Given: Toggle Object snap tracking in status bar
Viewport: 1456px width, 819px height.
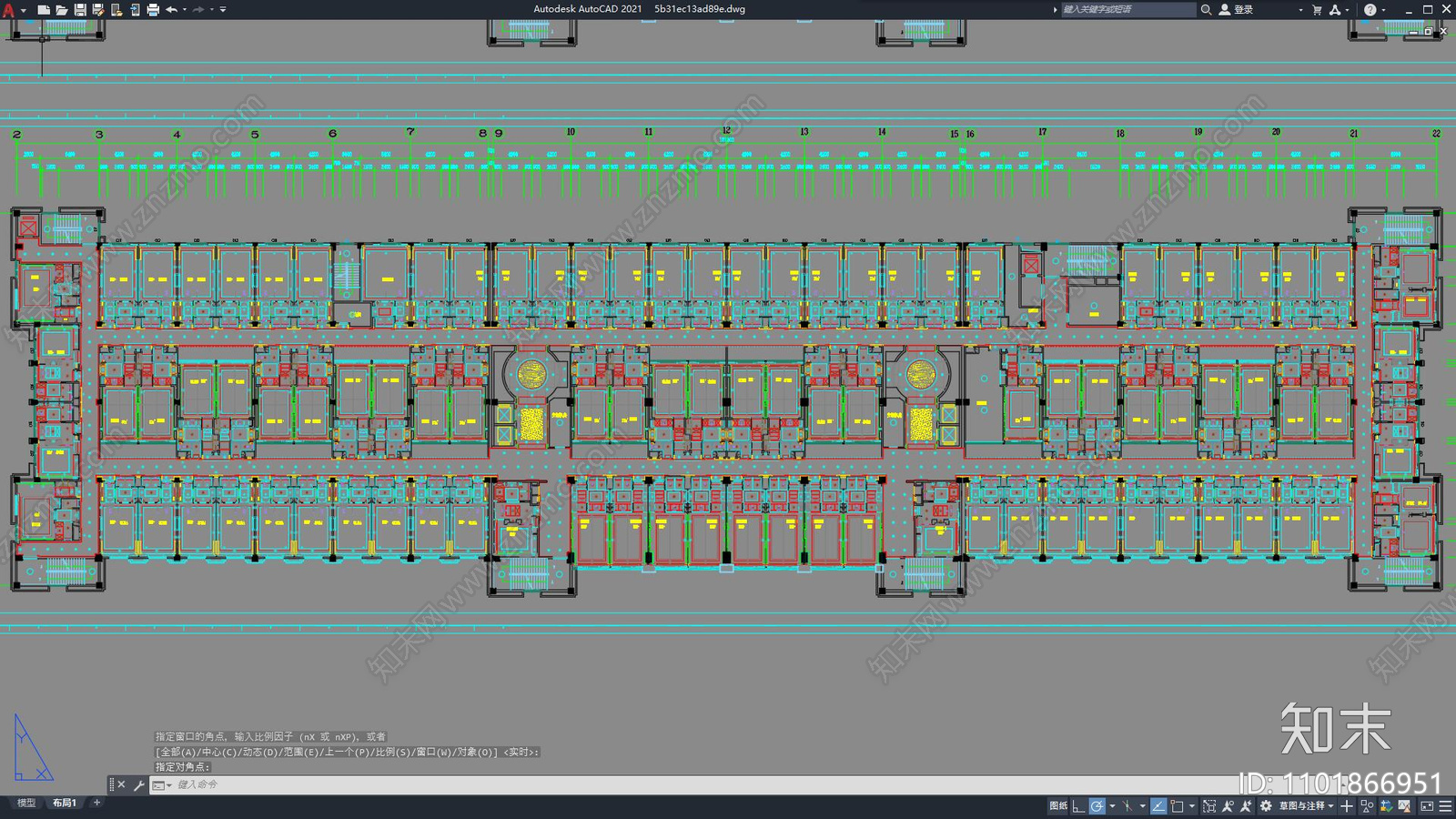Looking at the screenshot, I should click(1158, 806).
